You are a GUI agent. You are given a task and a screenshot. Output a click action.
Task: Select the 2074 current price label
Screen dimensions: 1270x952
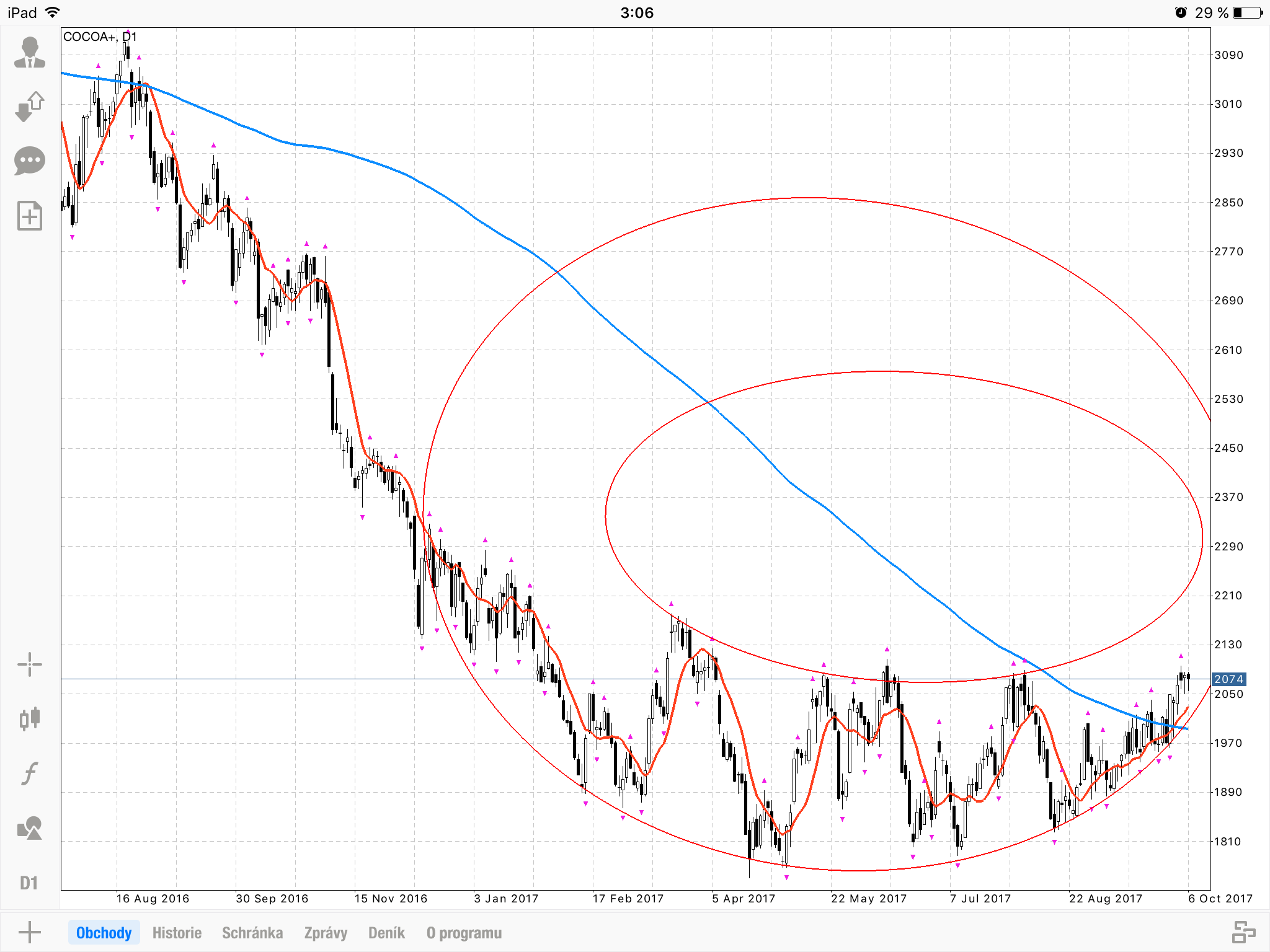(x=1228, y=679)
